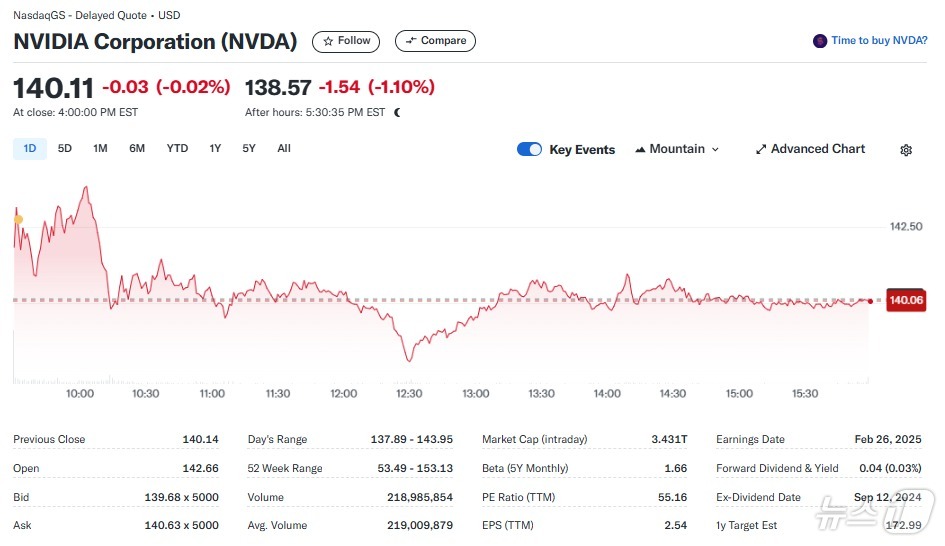Open the Advanced Chart link
This screenshot has height=546, width=945.
818,149
